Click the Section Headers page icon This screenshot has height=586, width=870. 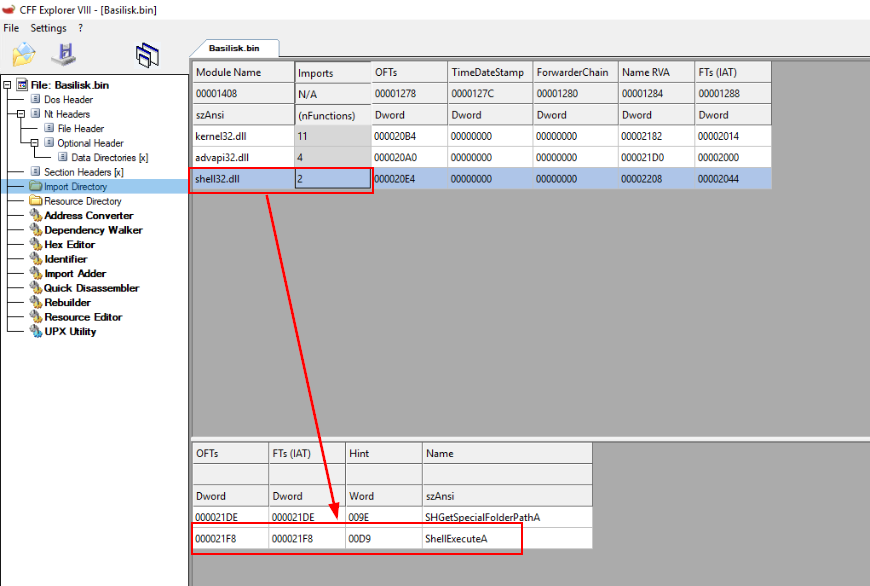pos(36,171)
